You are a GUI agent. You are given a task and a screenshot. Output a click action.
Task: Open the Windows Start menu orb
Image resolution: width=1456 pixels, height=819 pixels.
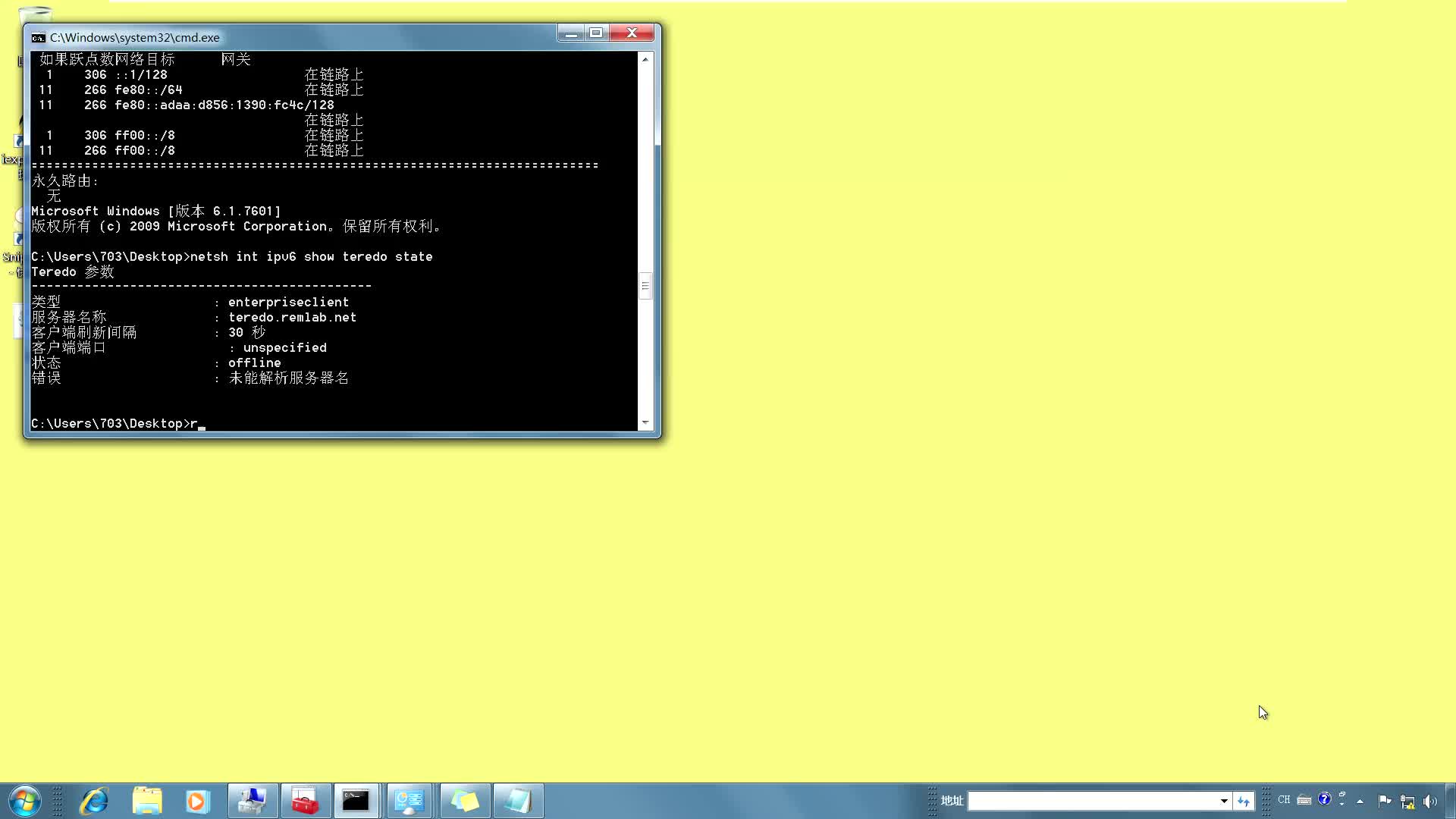tap(24, 801)
